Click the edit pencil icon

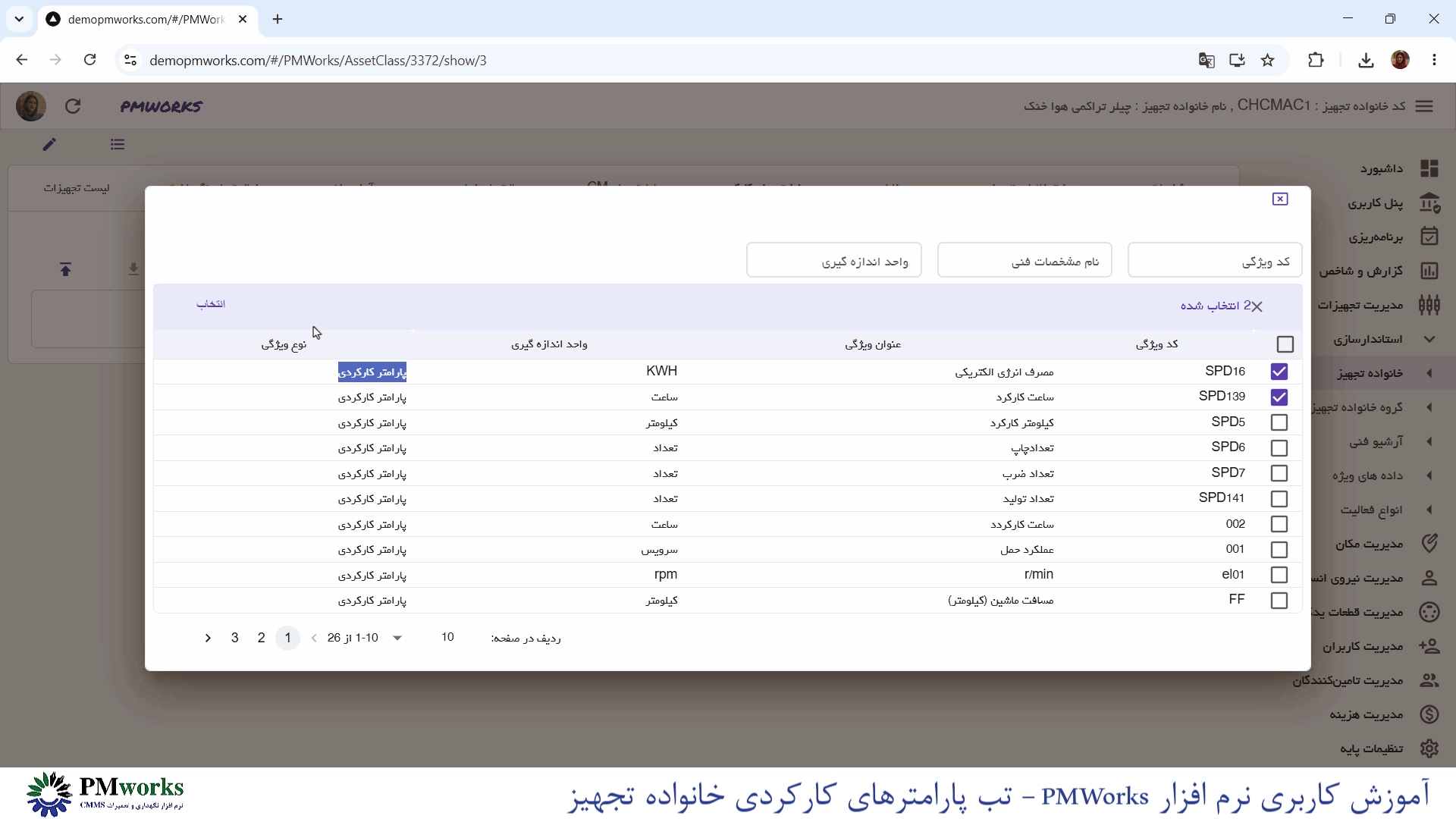pyautogui.click(x=49, y=144)
